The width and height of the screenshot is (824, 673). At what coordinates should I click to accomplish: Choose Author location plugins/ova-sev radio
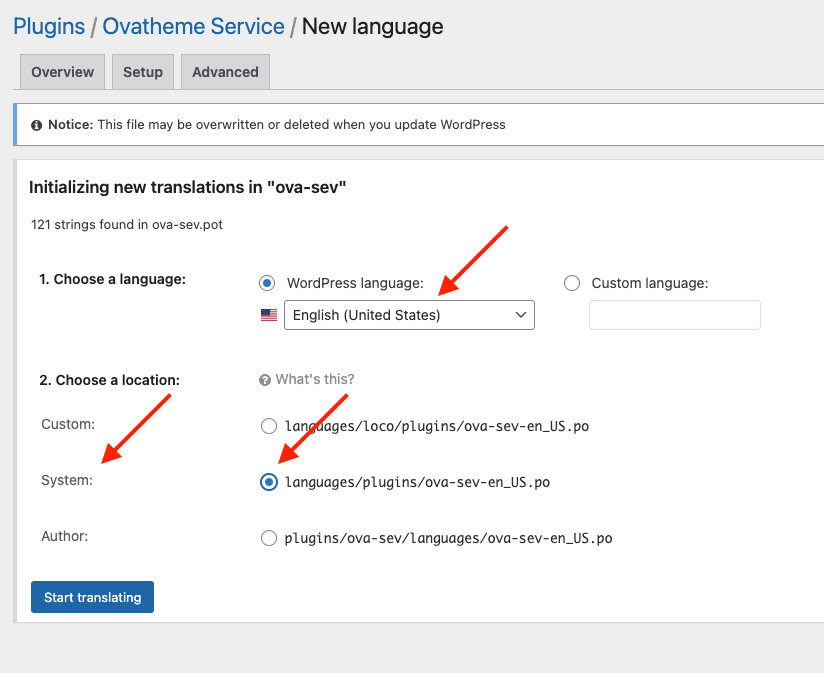269,538
